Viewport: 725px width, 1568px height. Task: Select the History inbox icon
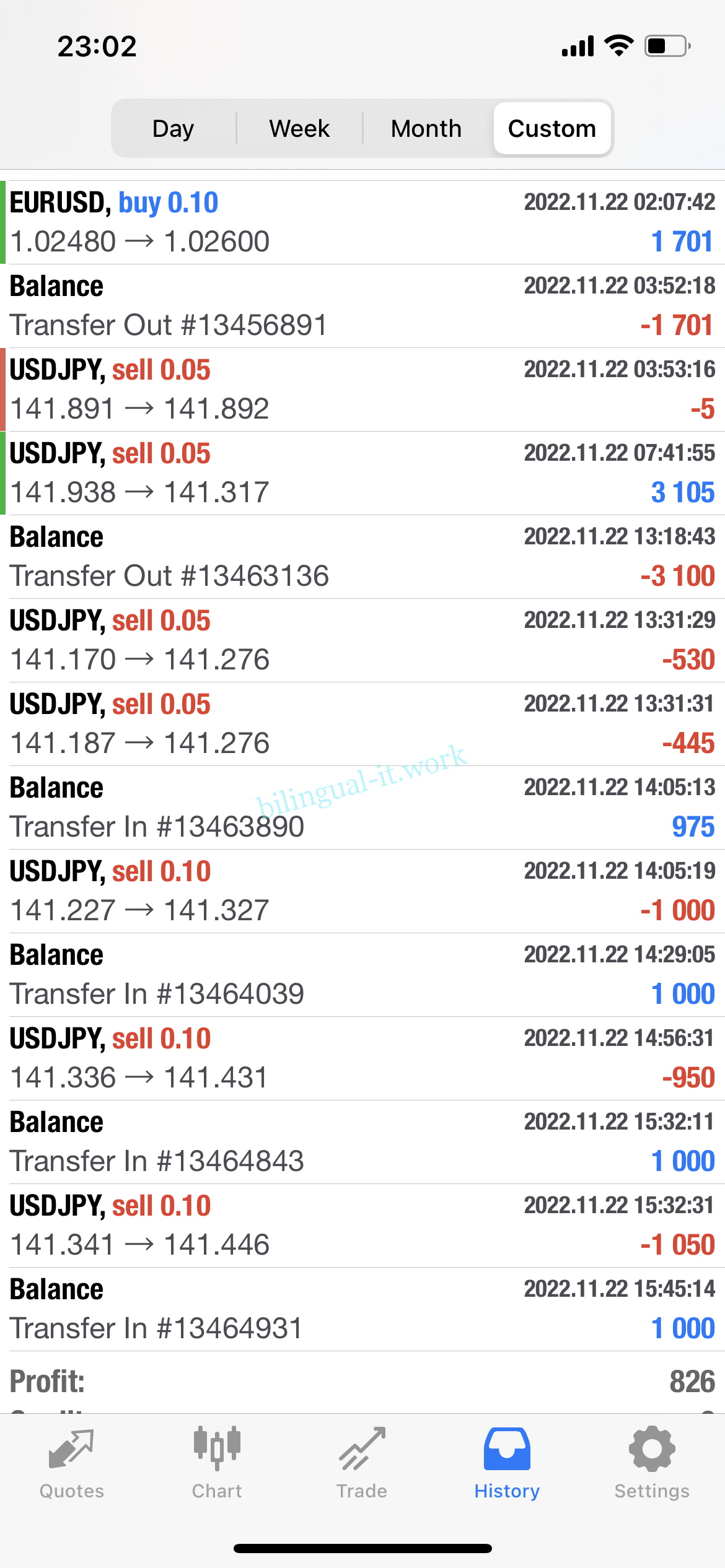coord(507,1449)
